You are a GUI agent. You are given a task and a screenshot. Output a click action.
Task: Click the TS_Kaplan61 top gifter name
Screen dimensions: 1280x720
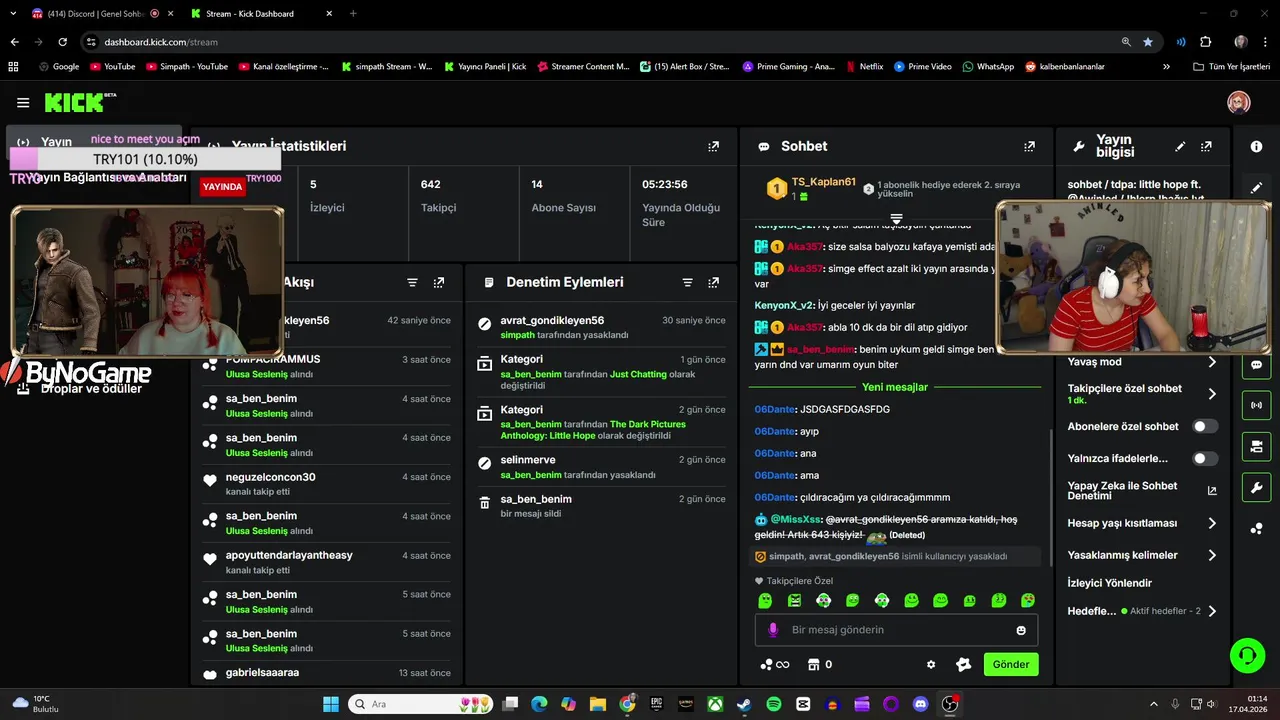pyautogui.click(x=824, y=182)
